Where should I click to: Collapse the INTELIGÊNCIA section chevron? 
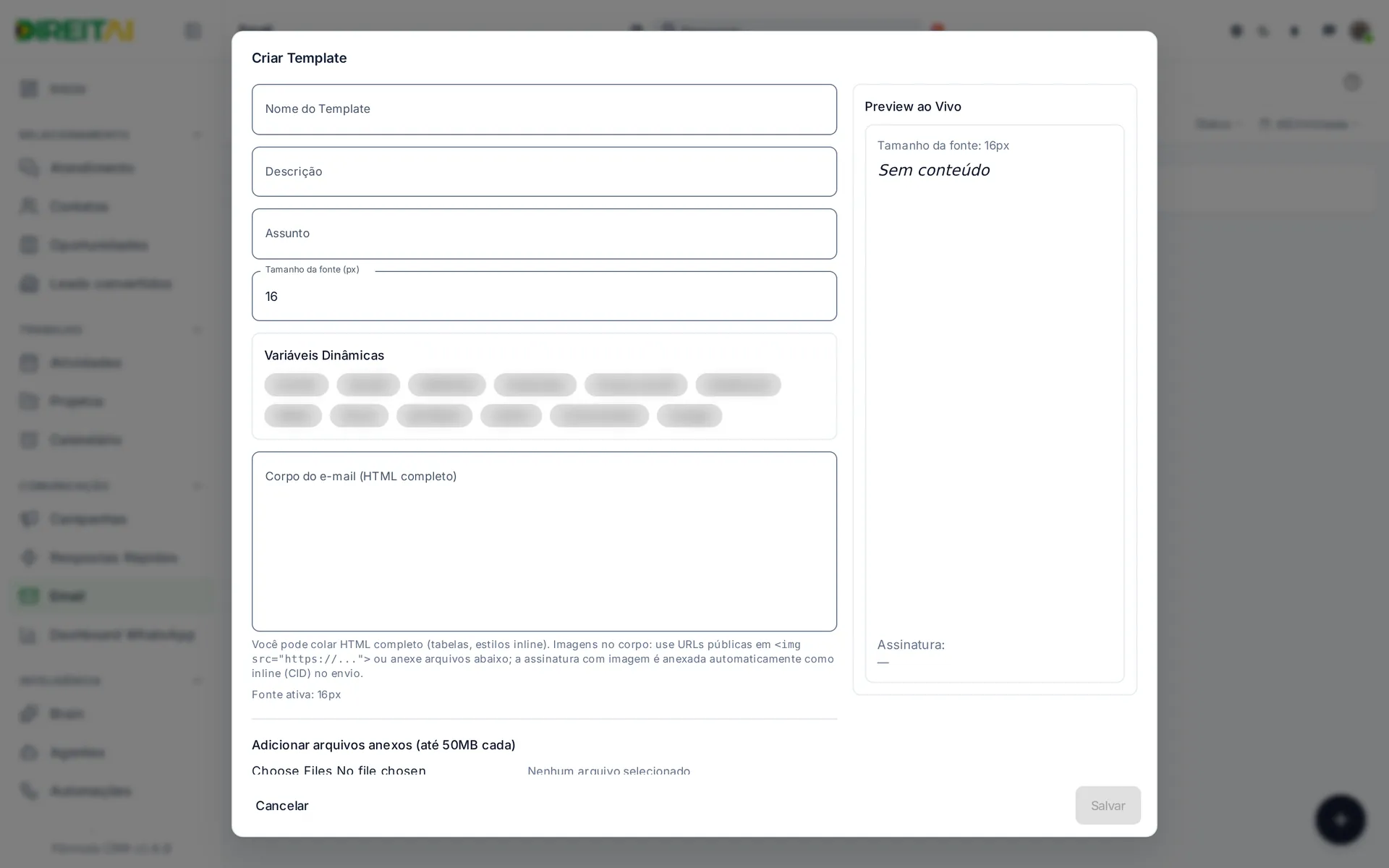coord(197,681)
